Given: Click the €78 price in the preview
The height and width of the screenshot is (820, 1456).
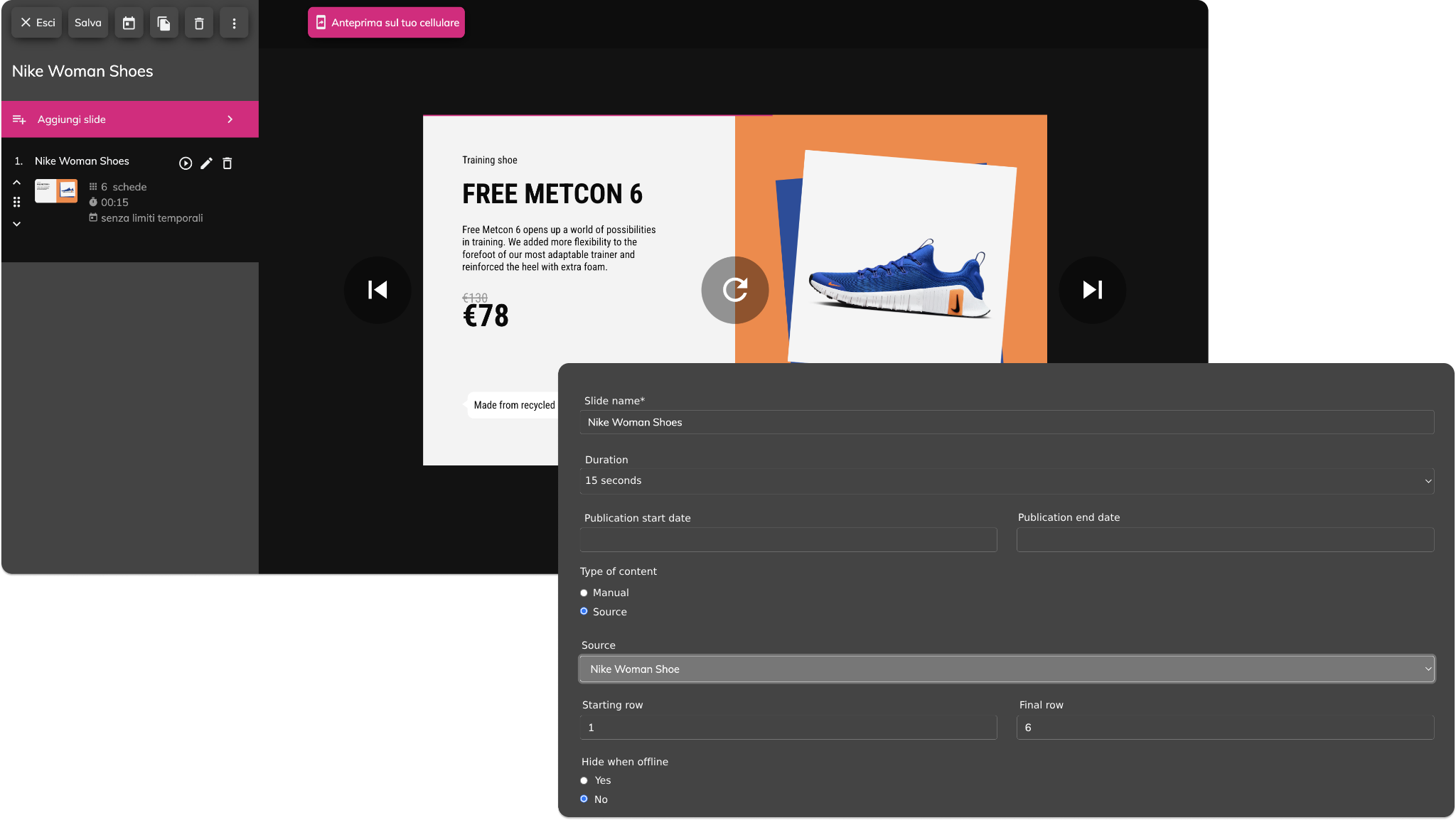Looking at the screenshot, I should click(486, 316).
